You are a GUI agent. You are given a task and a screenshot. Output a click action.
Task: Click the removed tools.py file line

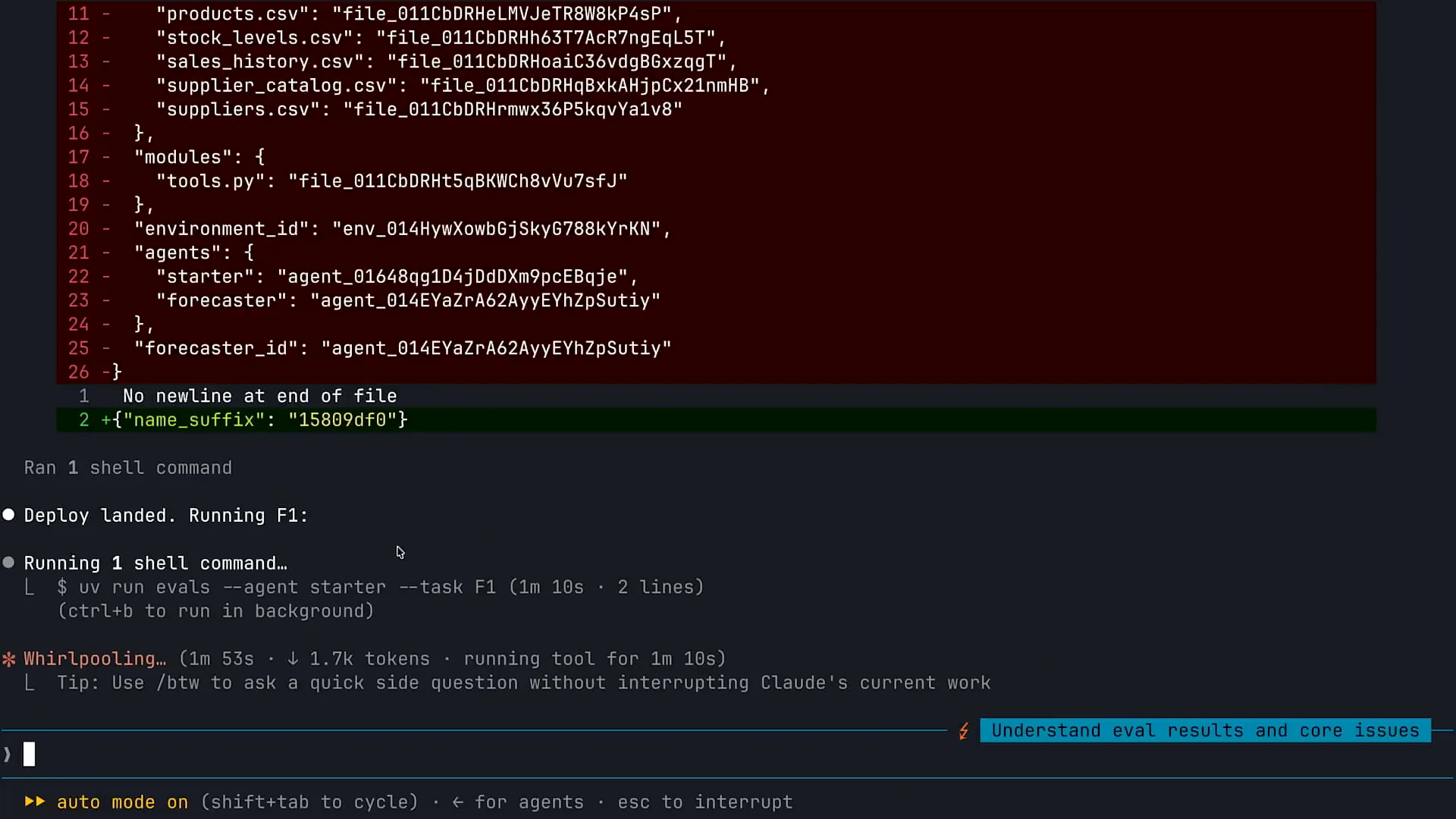(716, 180)
